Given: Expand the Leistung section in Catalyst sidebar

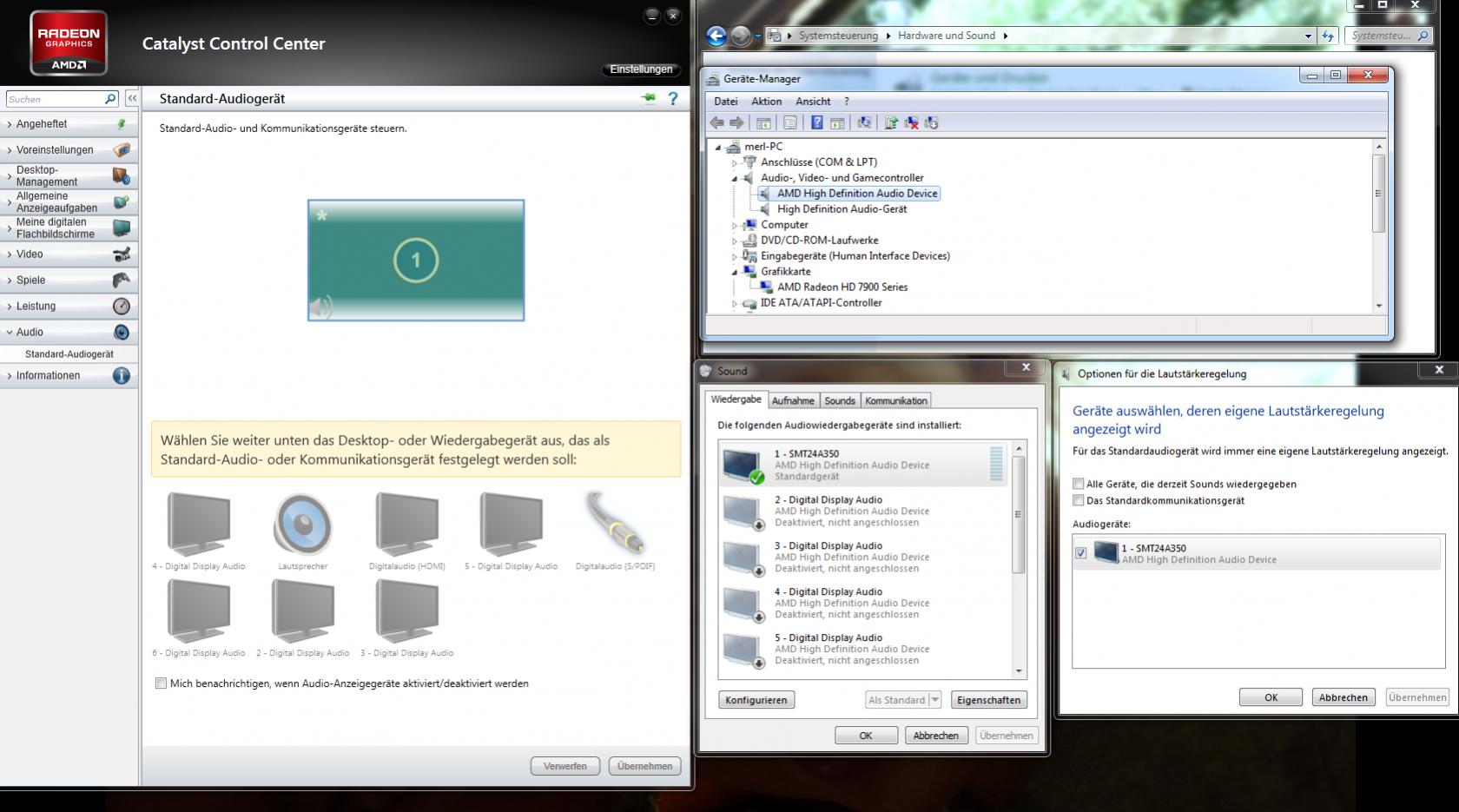Looking at the screenshot, I should 69,307.
